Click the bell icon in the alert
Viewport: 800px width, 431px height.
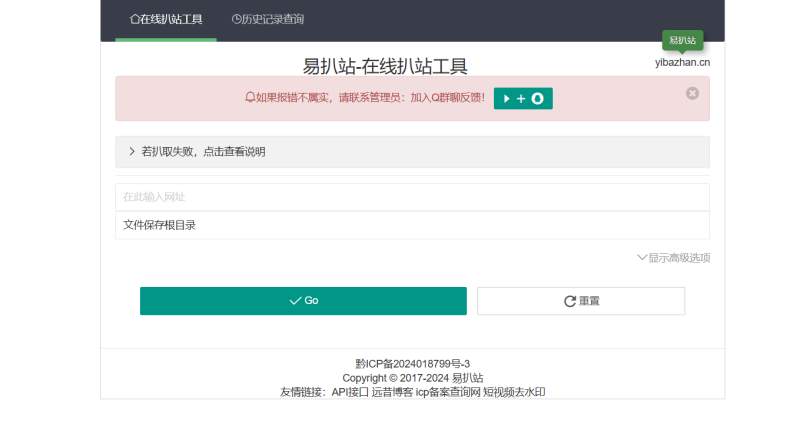pyautogui.click(x=250, y=97)
